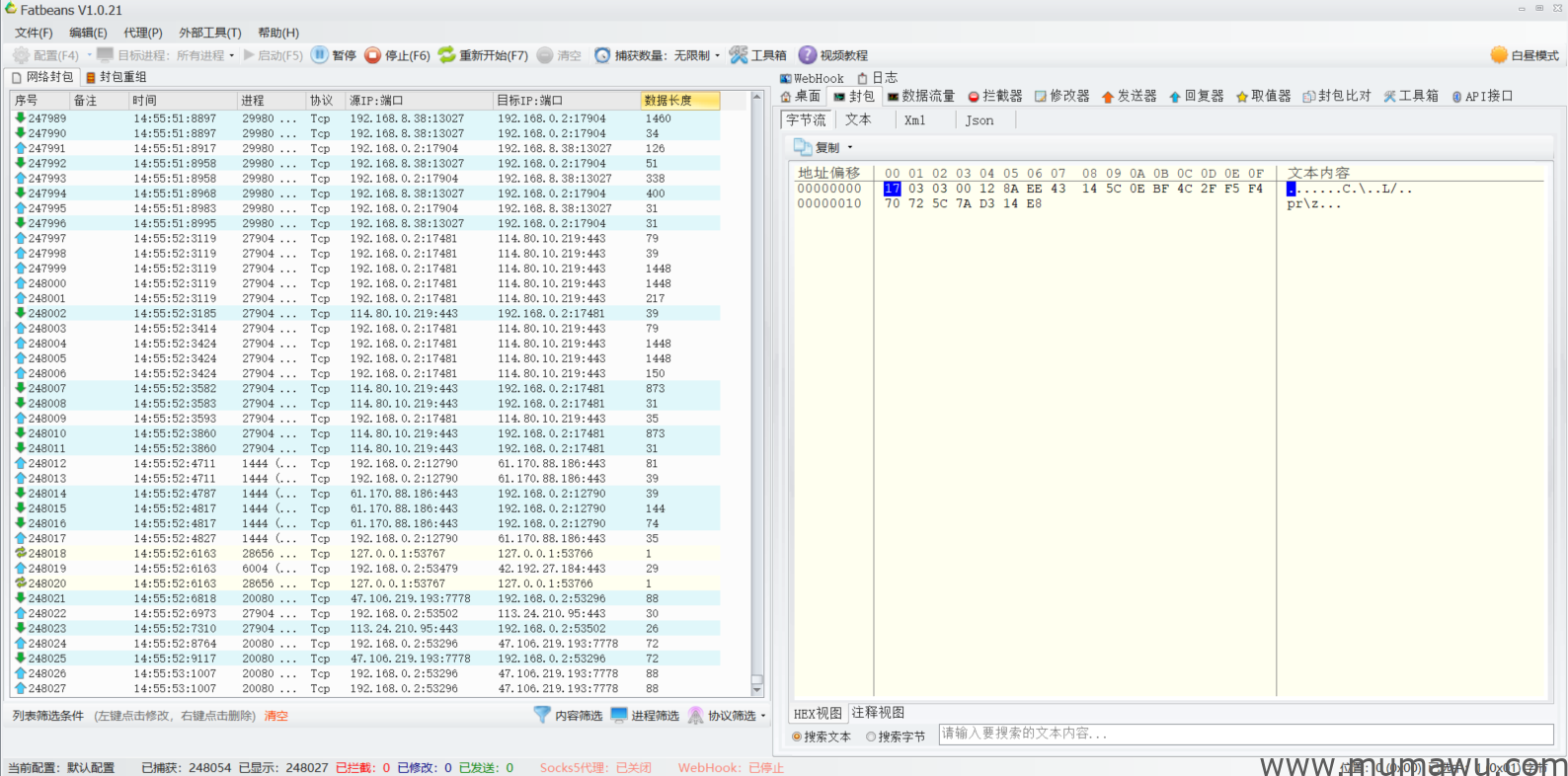This screenshot has height=776, width=1568.
Task: Select the search bytes (搜索字节) radio button
Action: pyautogui.click(x=871, y=737)
